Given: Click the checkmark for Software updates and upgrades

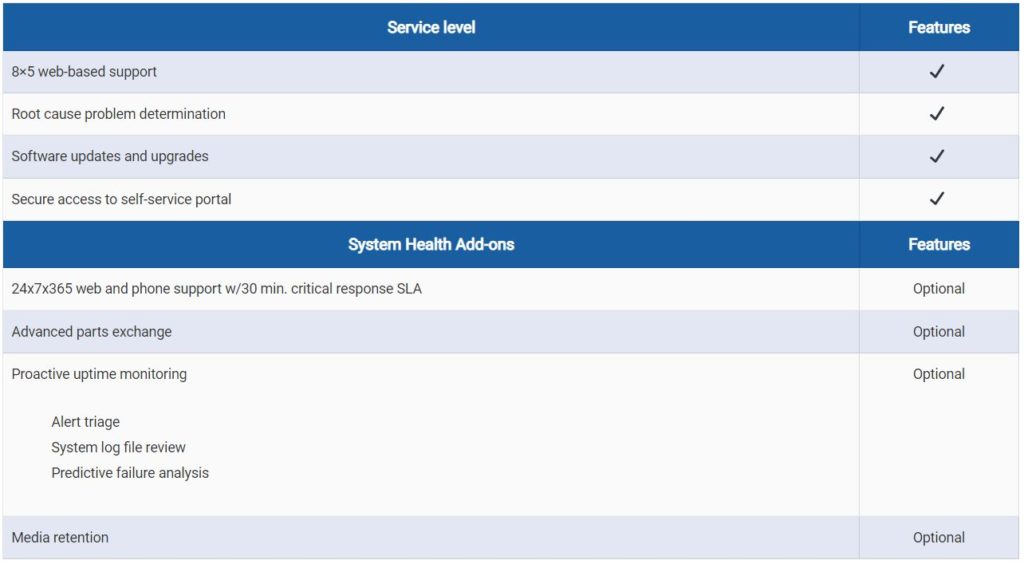Looking at the screenshot, I should click(937, 156).
